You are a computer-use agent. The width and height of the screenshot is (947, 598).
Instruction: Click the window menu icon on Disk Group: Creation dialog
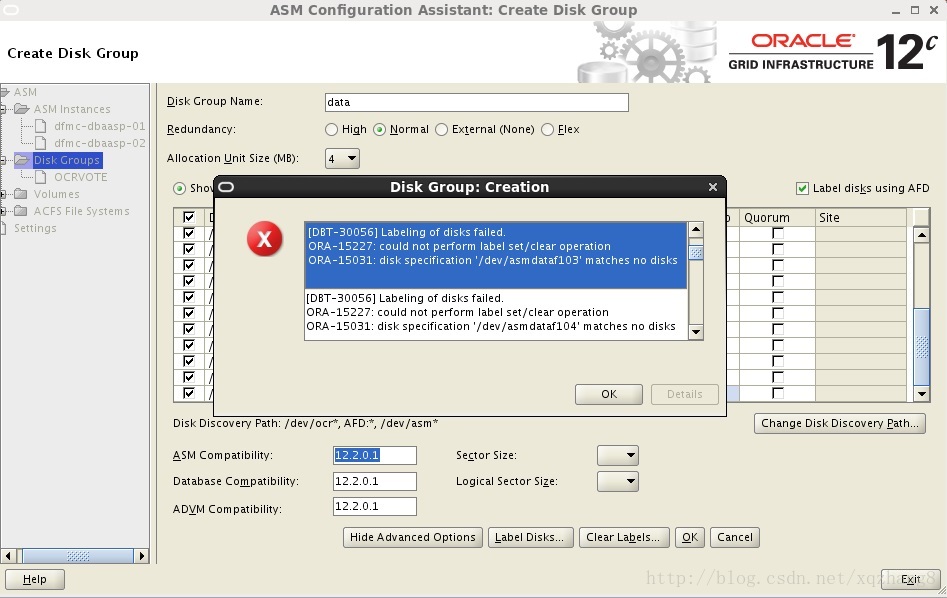pos(226,187)
